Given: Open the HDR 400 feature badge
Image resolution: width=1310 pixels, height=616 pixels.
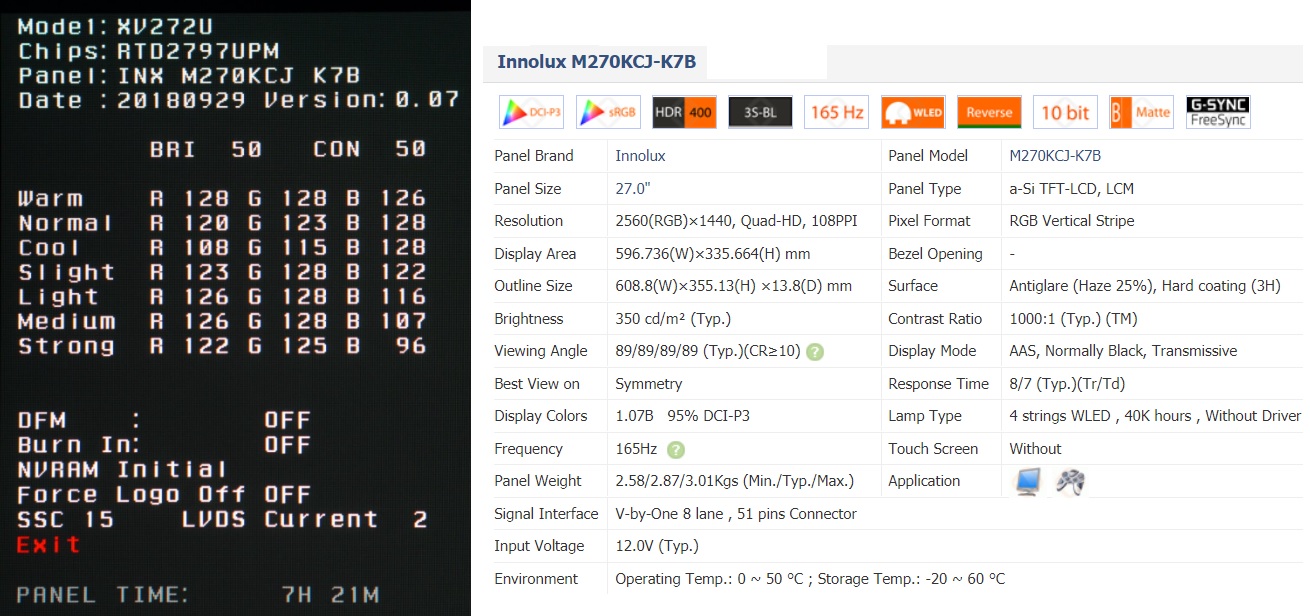Looking at the screenshot, I should [684, 112].
